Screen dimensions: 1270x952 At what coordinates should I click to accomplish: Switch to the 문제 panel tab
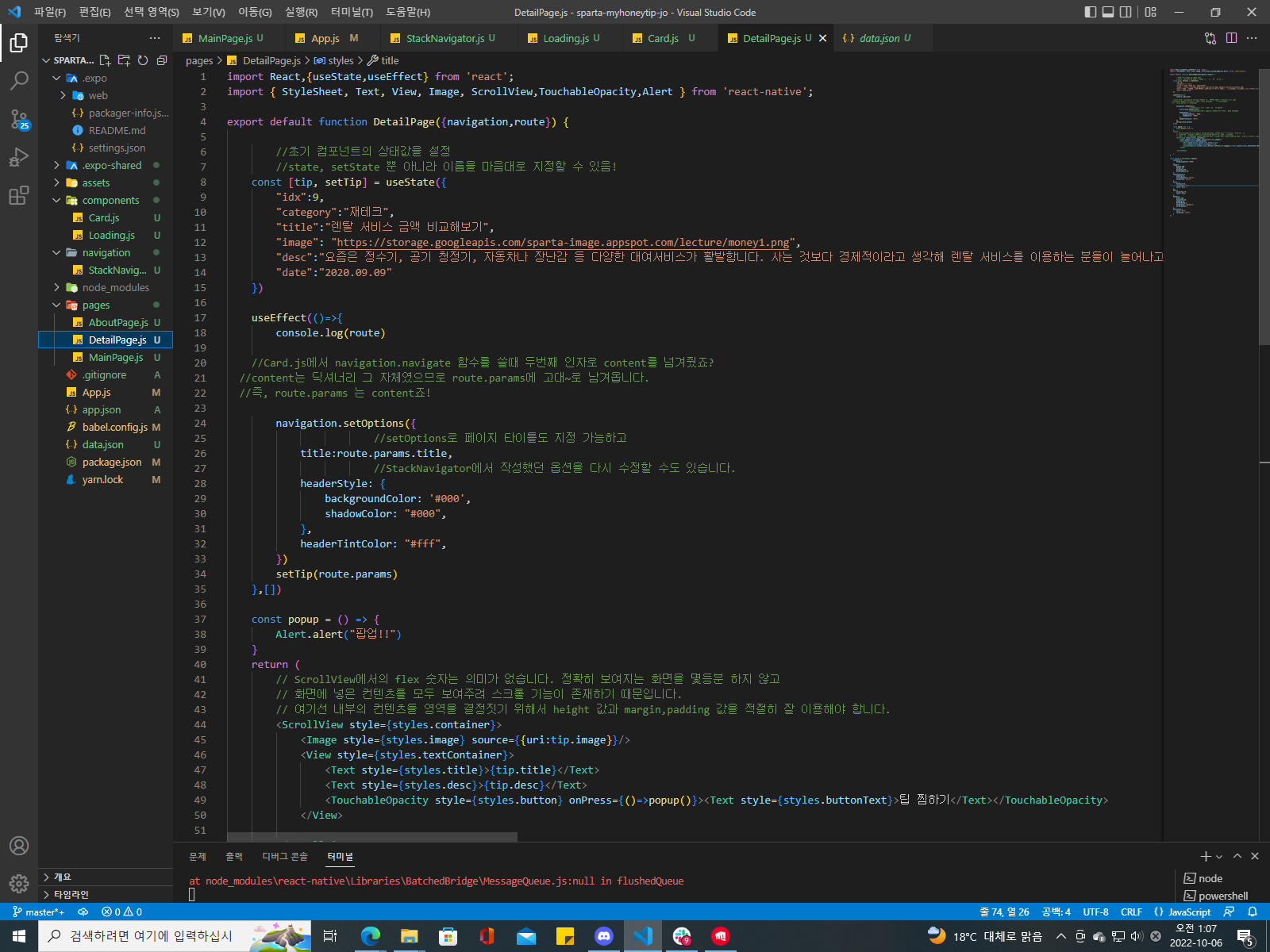click(198, 856)
